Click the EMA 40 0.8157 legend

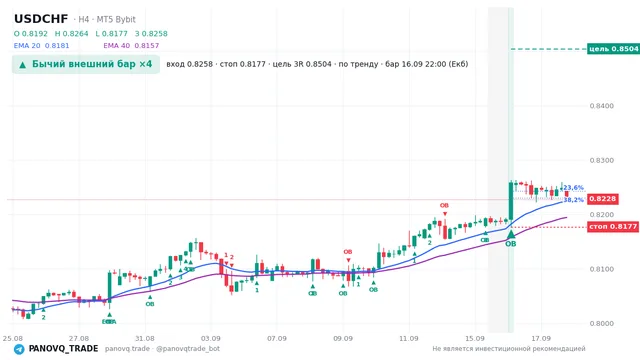(x=131, y=45)
